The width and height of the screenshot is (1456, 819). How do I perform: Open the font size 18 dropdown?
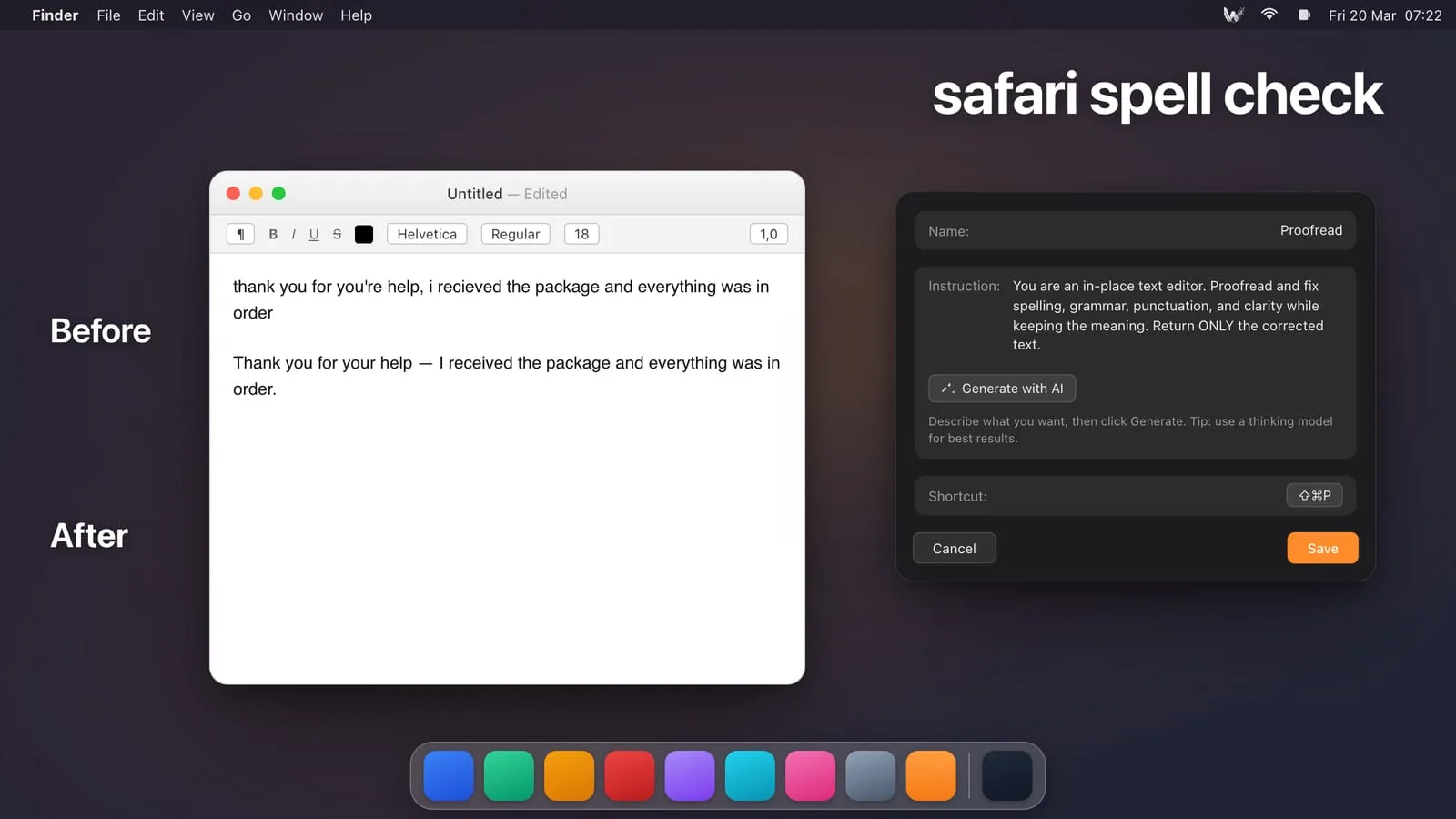pyautogui.click(x=581, y=234)
